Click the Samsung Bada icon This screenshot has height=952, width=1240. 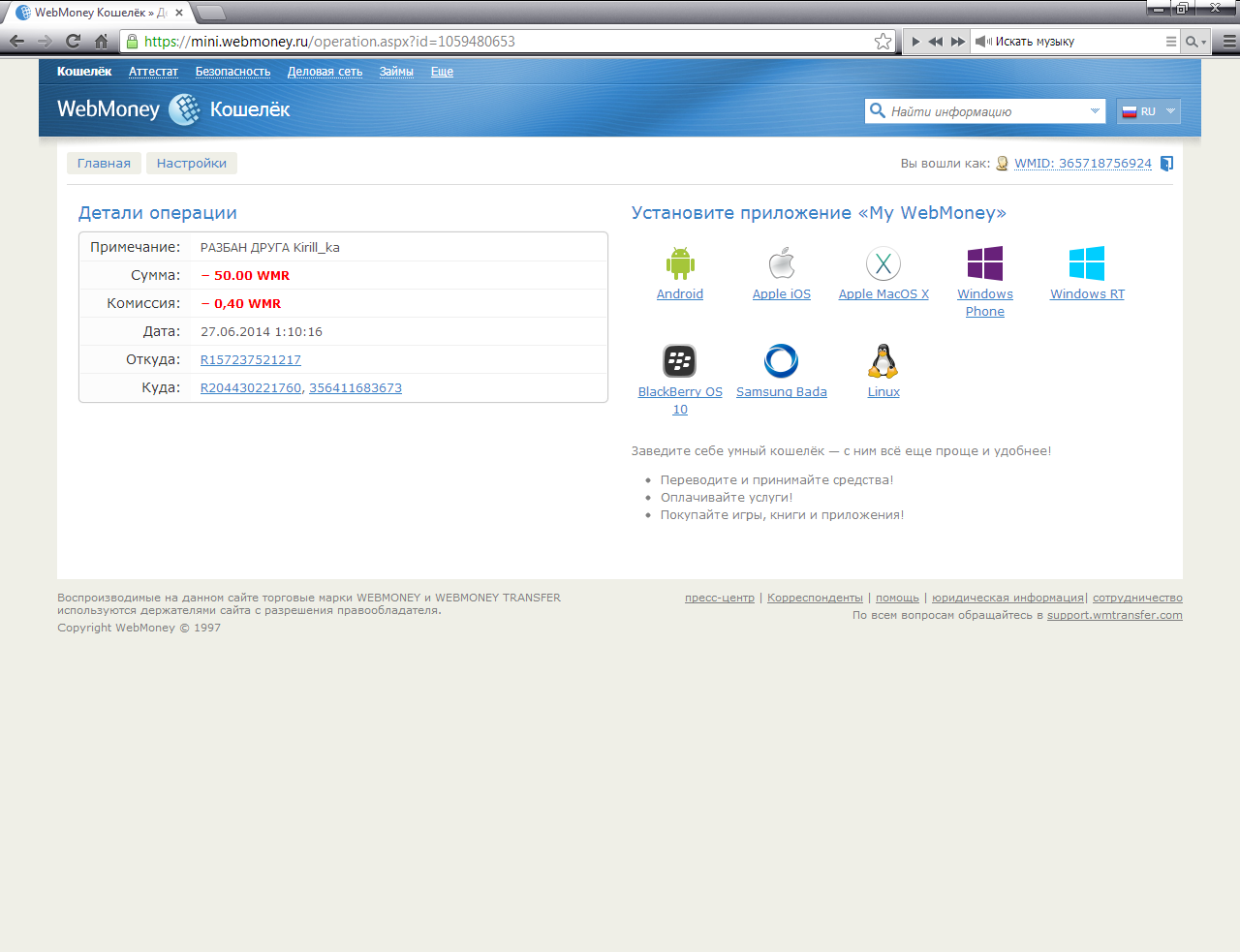click(782, 361)
